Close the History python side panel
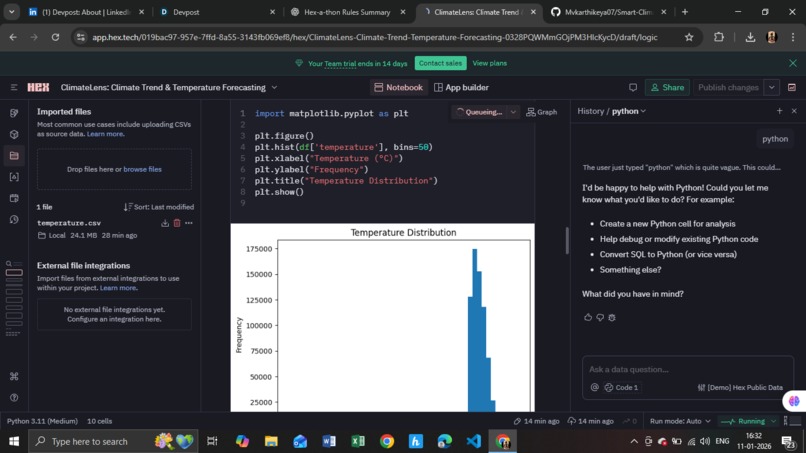This screenshot has height=453, width=806. point(794,111)
